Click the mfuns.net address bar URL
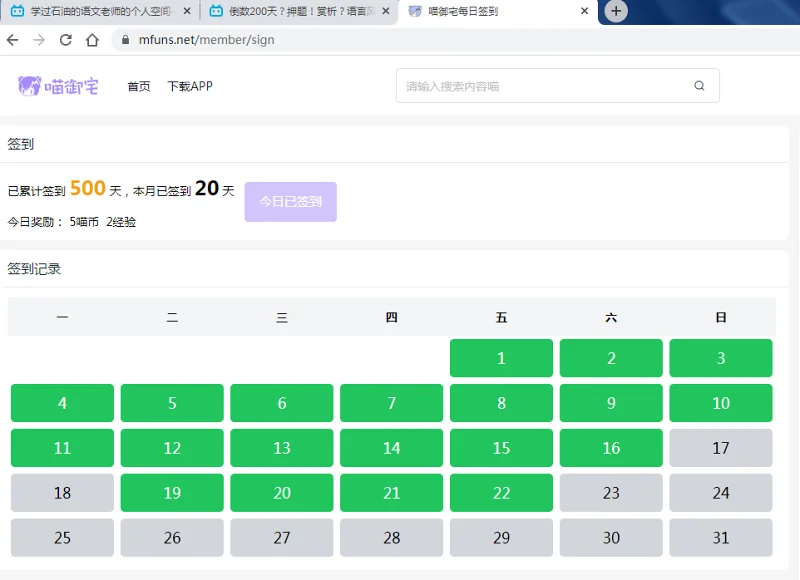Image resolution: width=800 pixels, height=580 pixels. pos(206,40)
